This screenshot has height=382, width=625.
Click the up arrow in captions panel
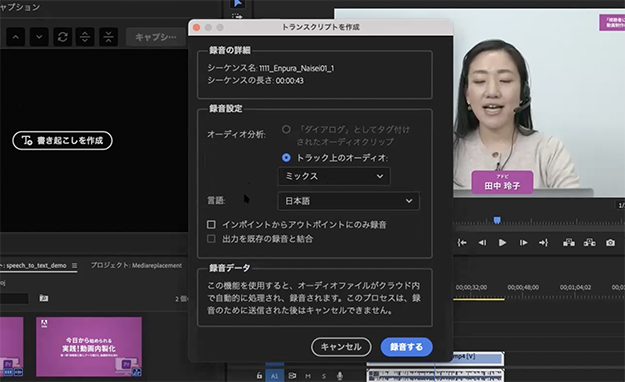point(16,37)
